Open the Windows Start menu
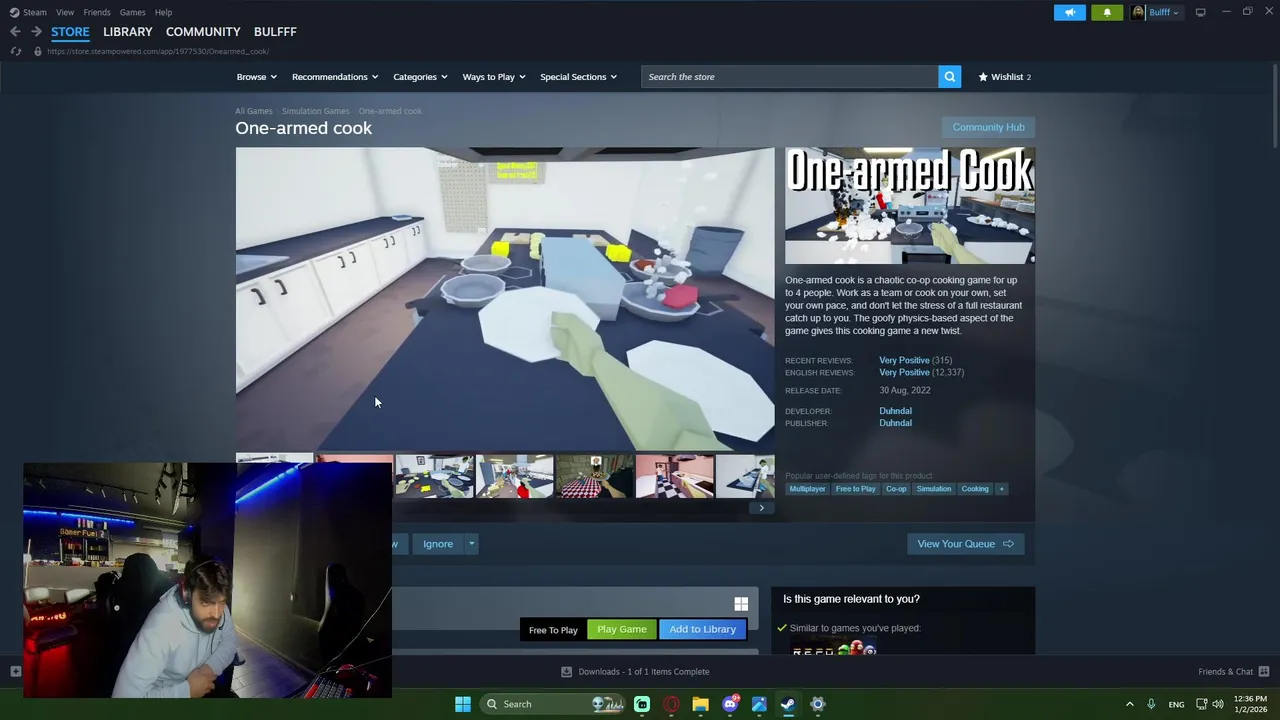1280x720 pixels. coord(462,704)
